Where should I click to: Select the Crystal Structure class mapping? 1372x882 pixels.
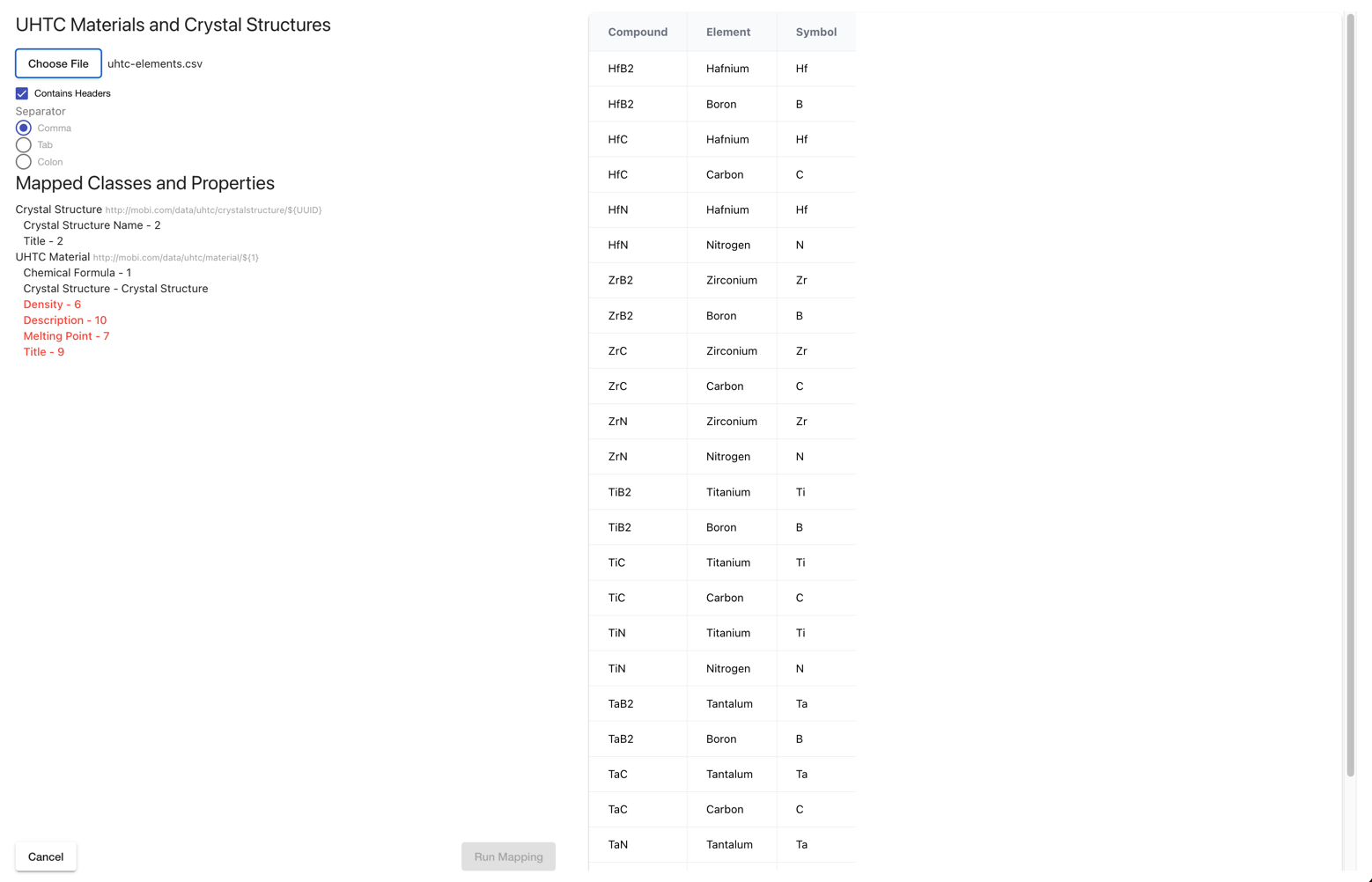(58, 209)
